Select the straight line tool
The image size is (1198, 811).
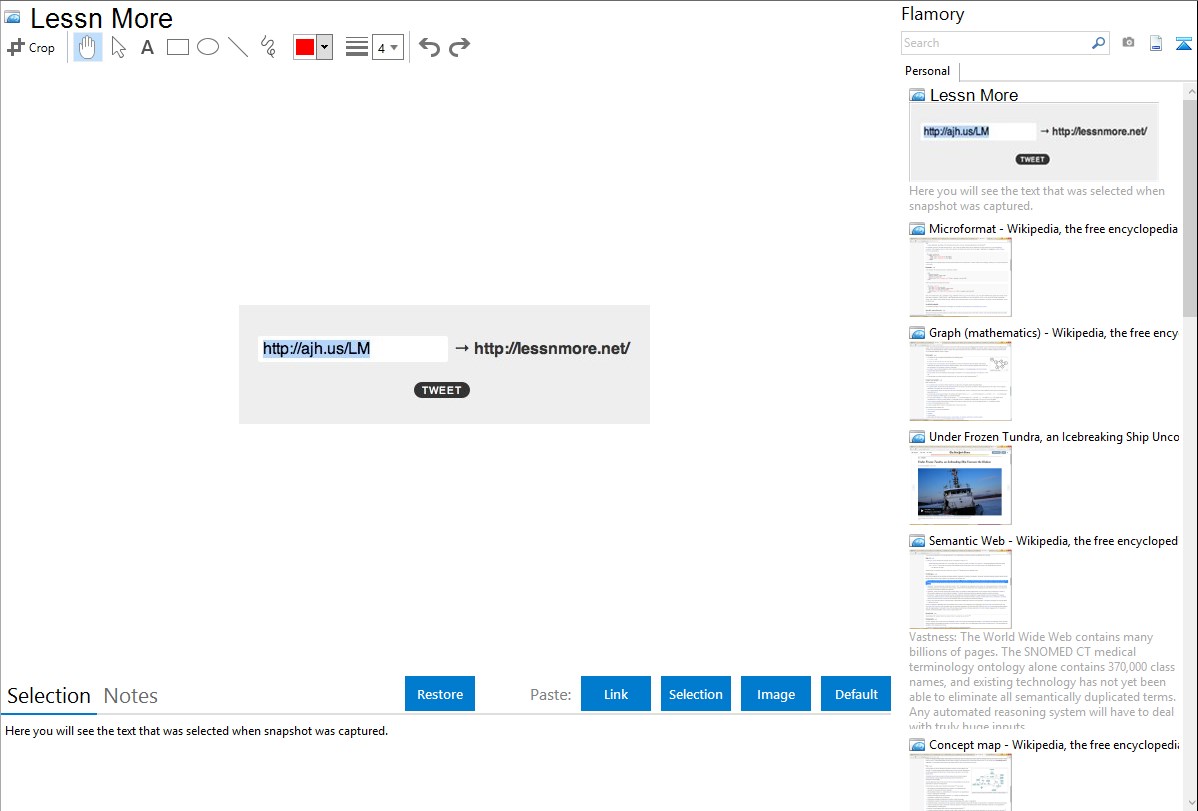(238, 47)
